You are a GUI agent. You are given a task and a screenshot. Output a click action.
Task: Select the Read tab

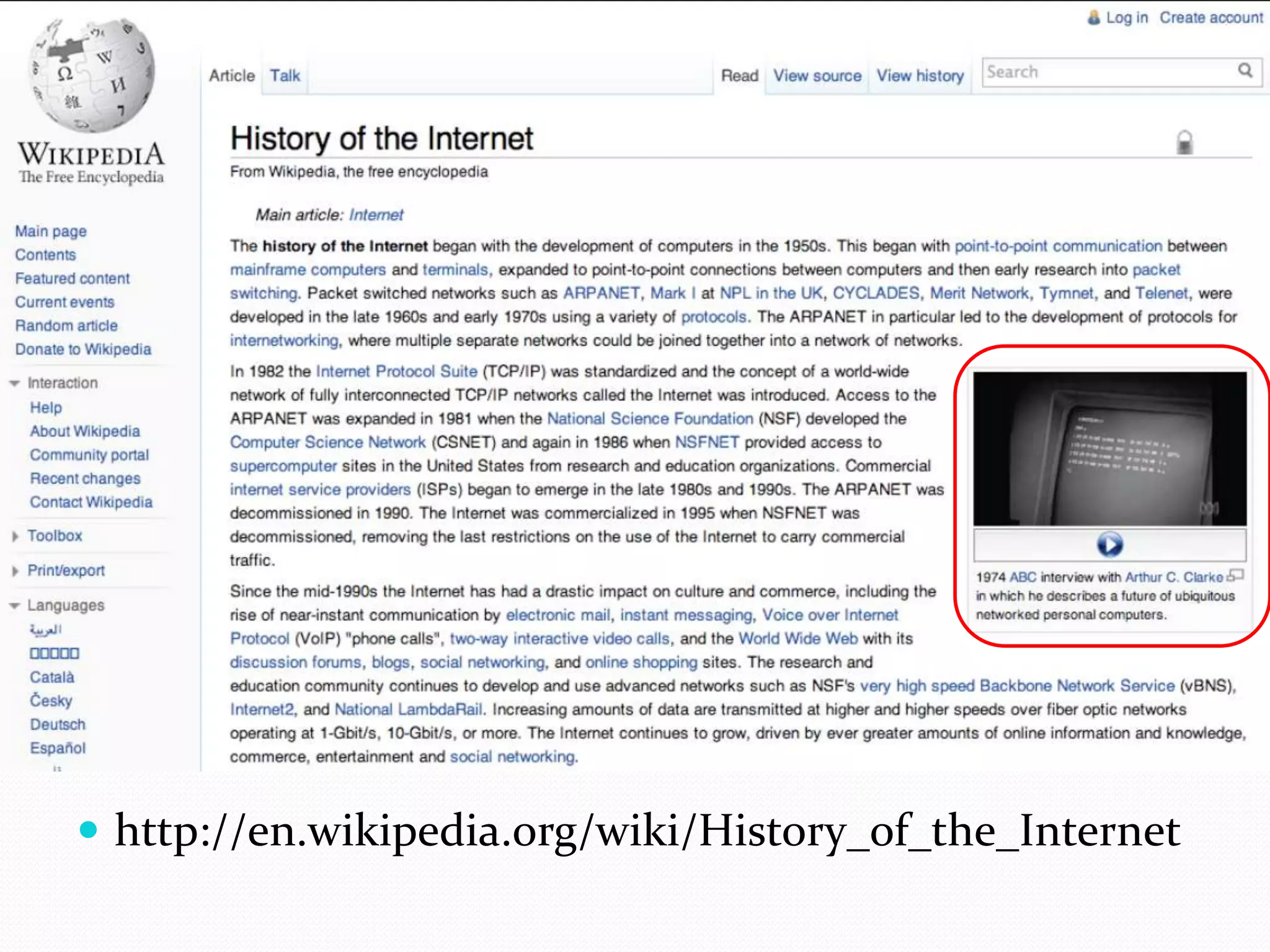point(740,76)
